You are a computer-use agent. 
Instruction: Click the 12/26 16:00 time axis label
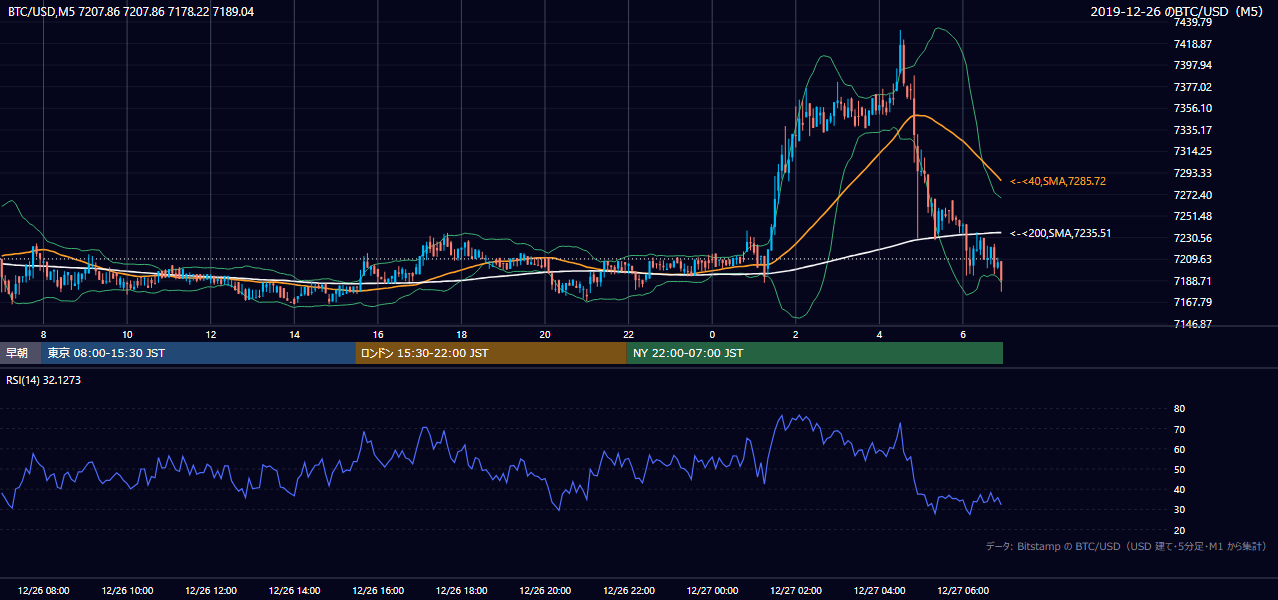pos(378,591)
